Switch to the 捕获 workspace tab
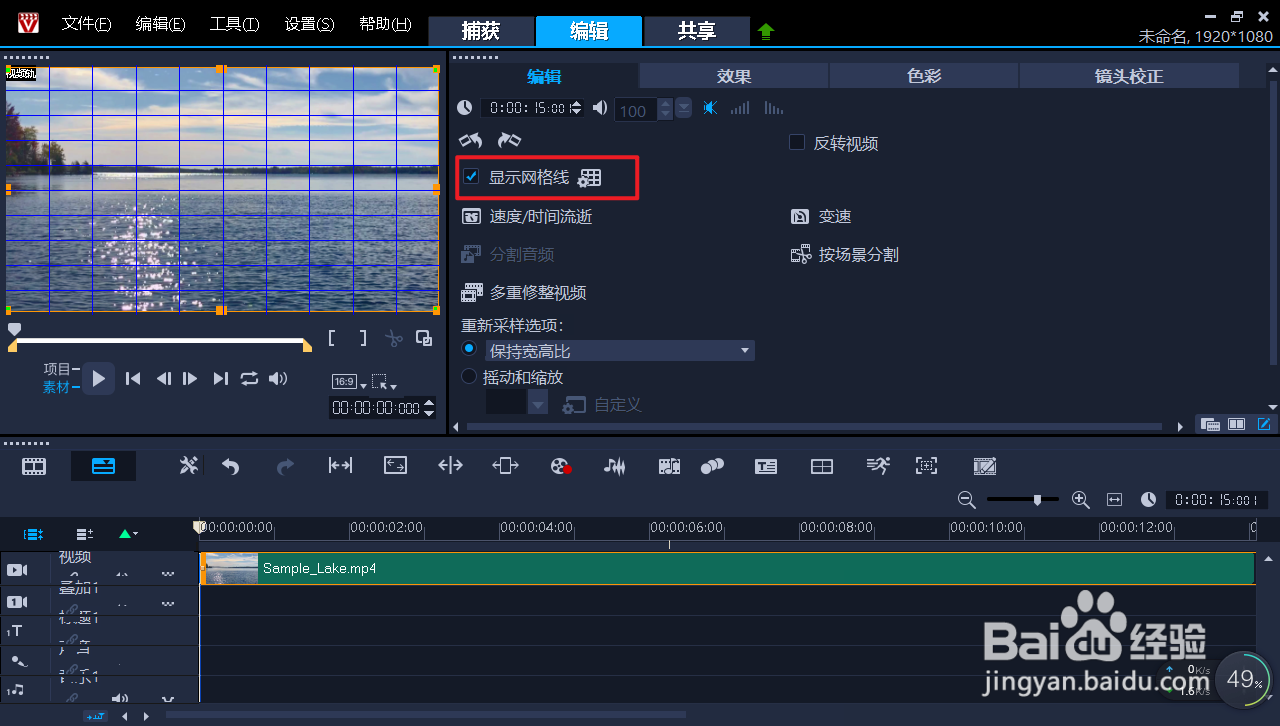1280x726 pixels. click(481, 31)
